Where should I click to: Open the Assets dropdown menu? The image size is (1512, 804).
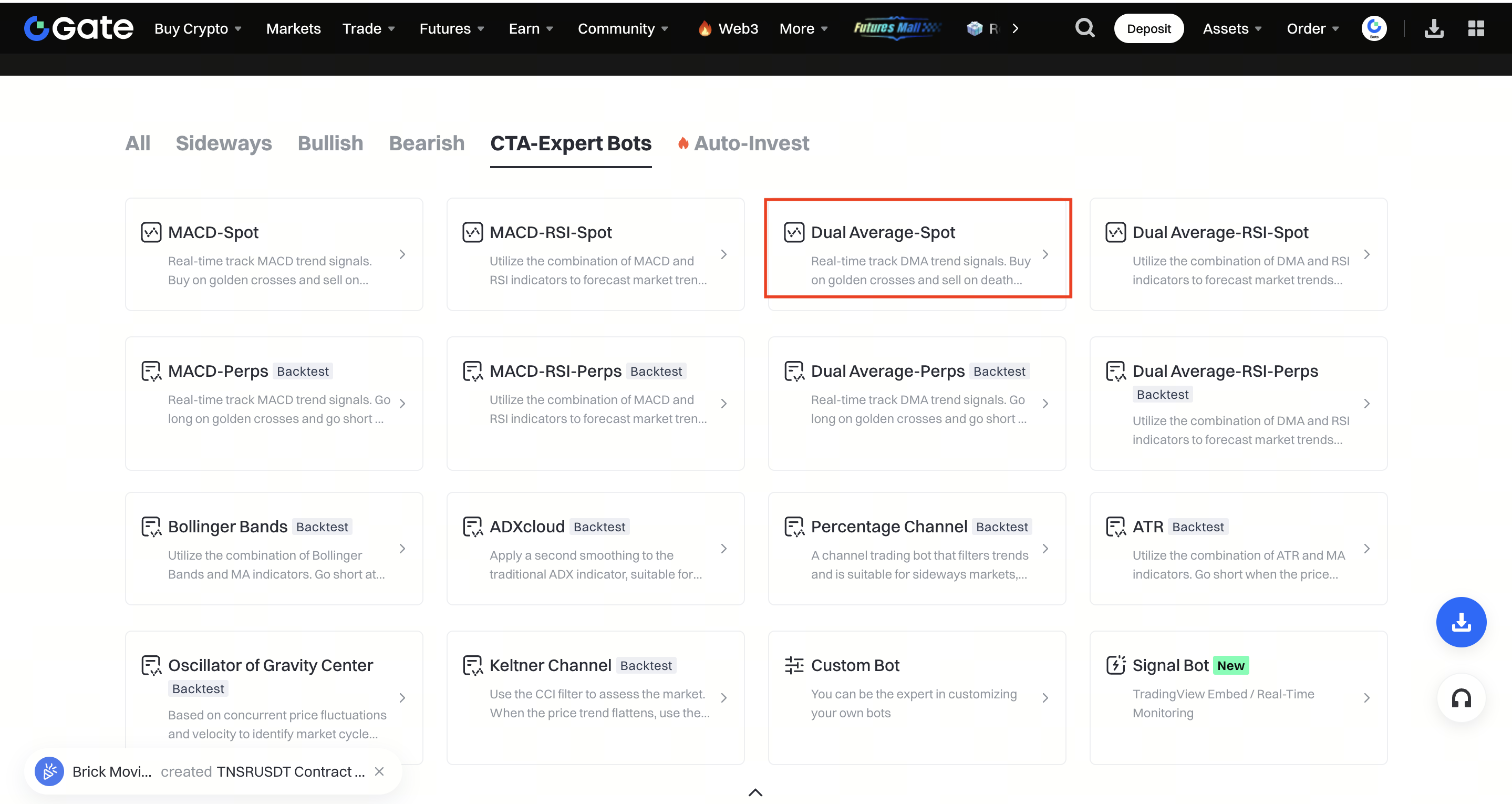coord(1231,29)
